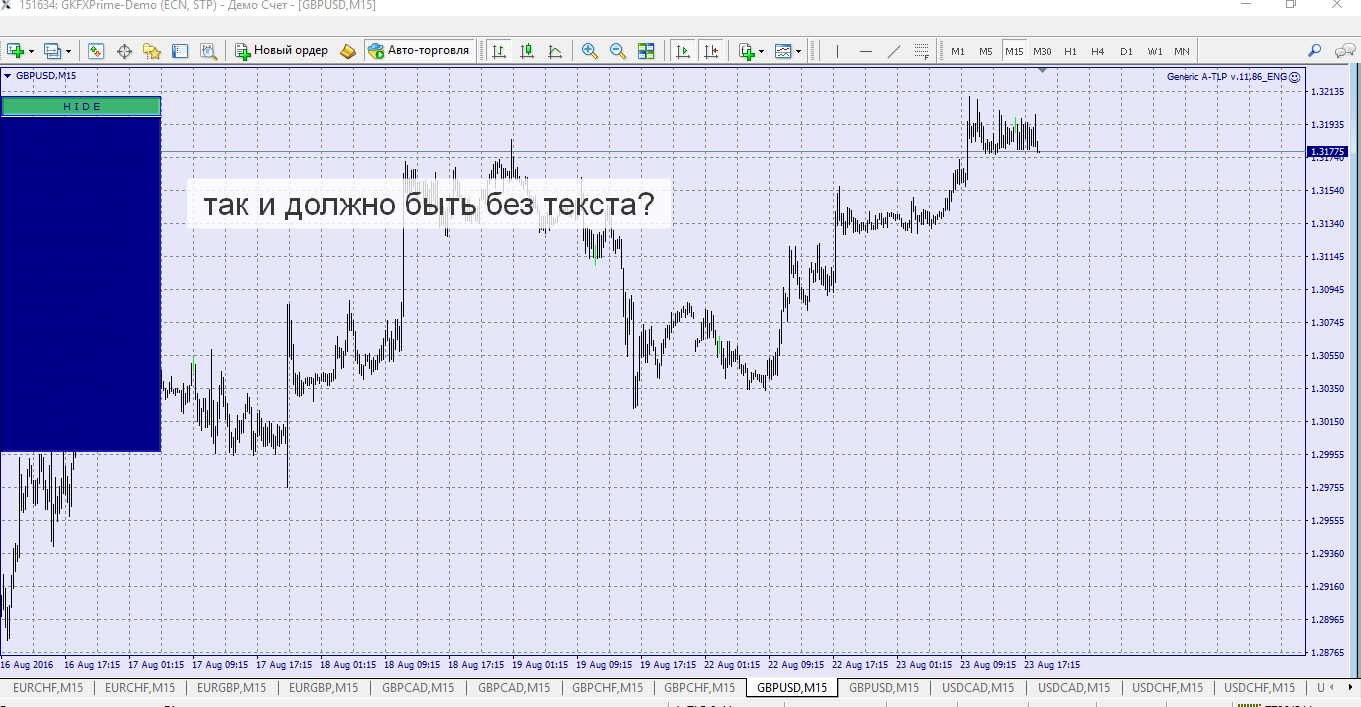This screenshot has width=1361, height=707.
Task: Expand the templates dropdown arrow
Action: pos(798,51)
